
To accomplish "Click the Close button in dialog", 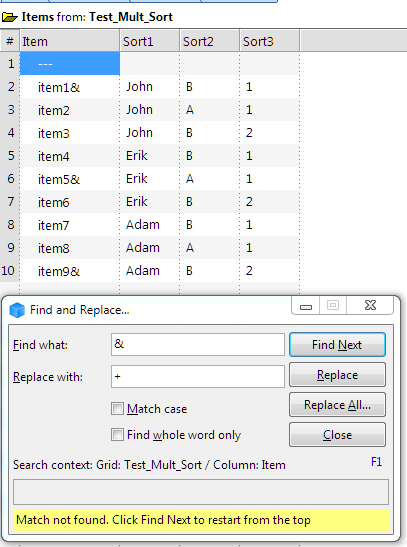I will point(337,435).
